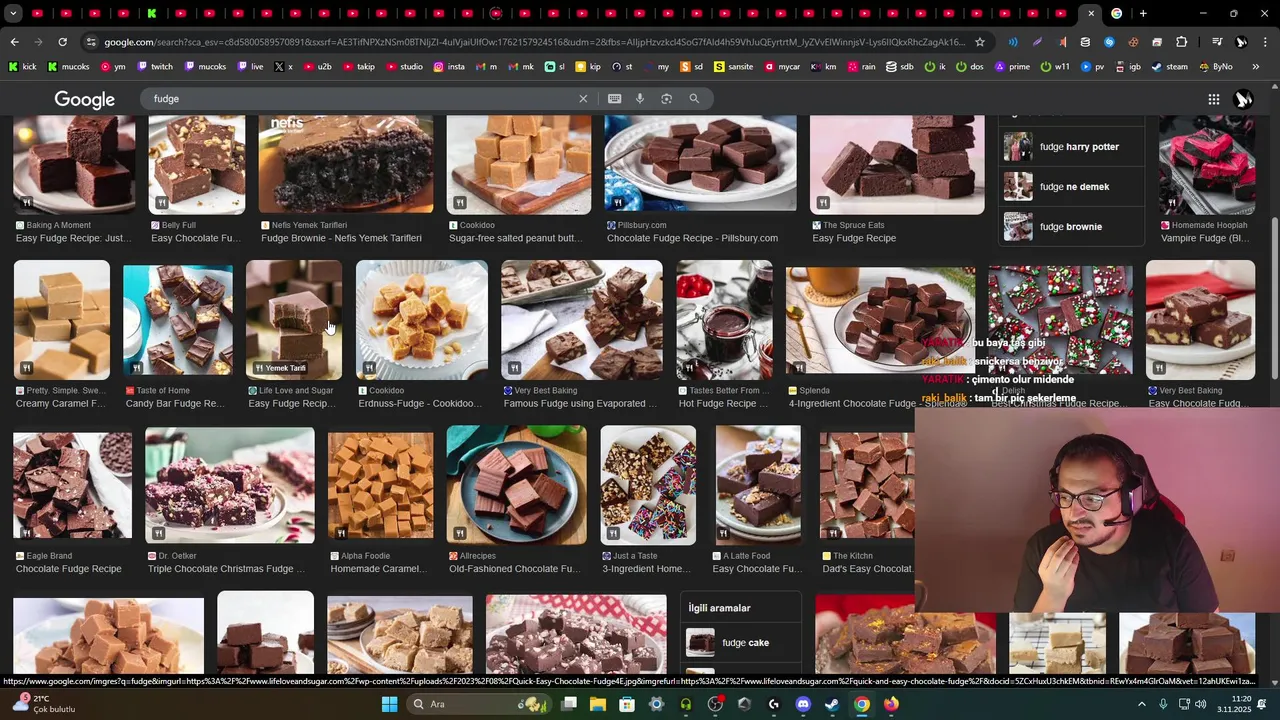Screen dimensions: 1280x720
Task: Open Fudge Brownie Nefis Yemek Tarifleri image
Action: [346, 164]
